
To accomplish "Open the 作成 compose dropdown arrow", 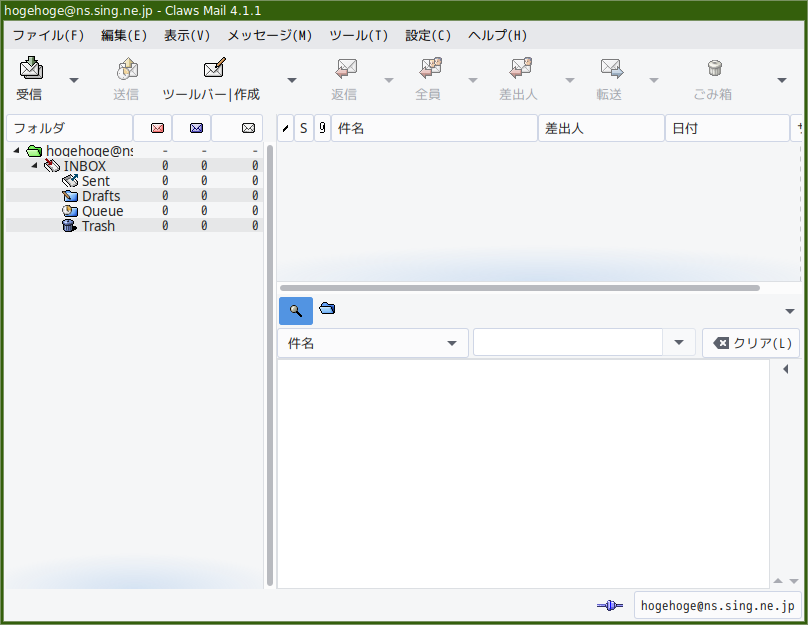I will 292,80.
